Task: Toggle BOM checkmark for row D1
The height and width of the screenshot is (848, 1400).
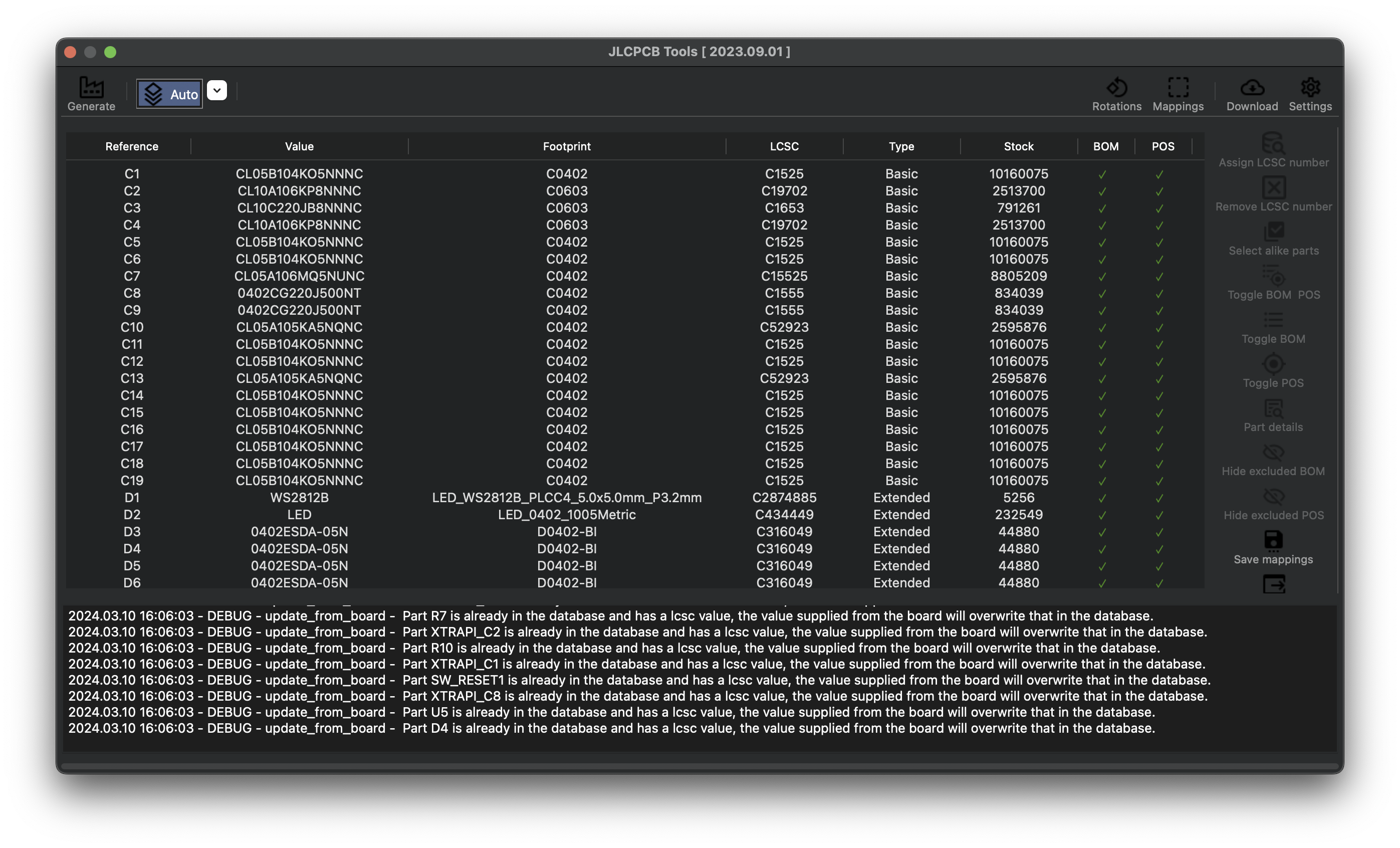Action: click(x=1102, y=499)
